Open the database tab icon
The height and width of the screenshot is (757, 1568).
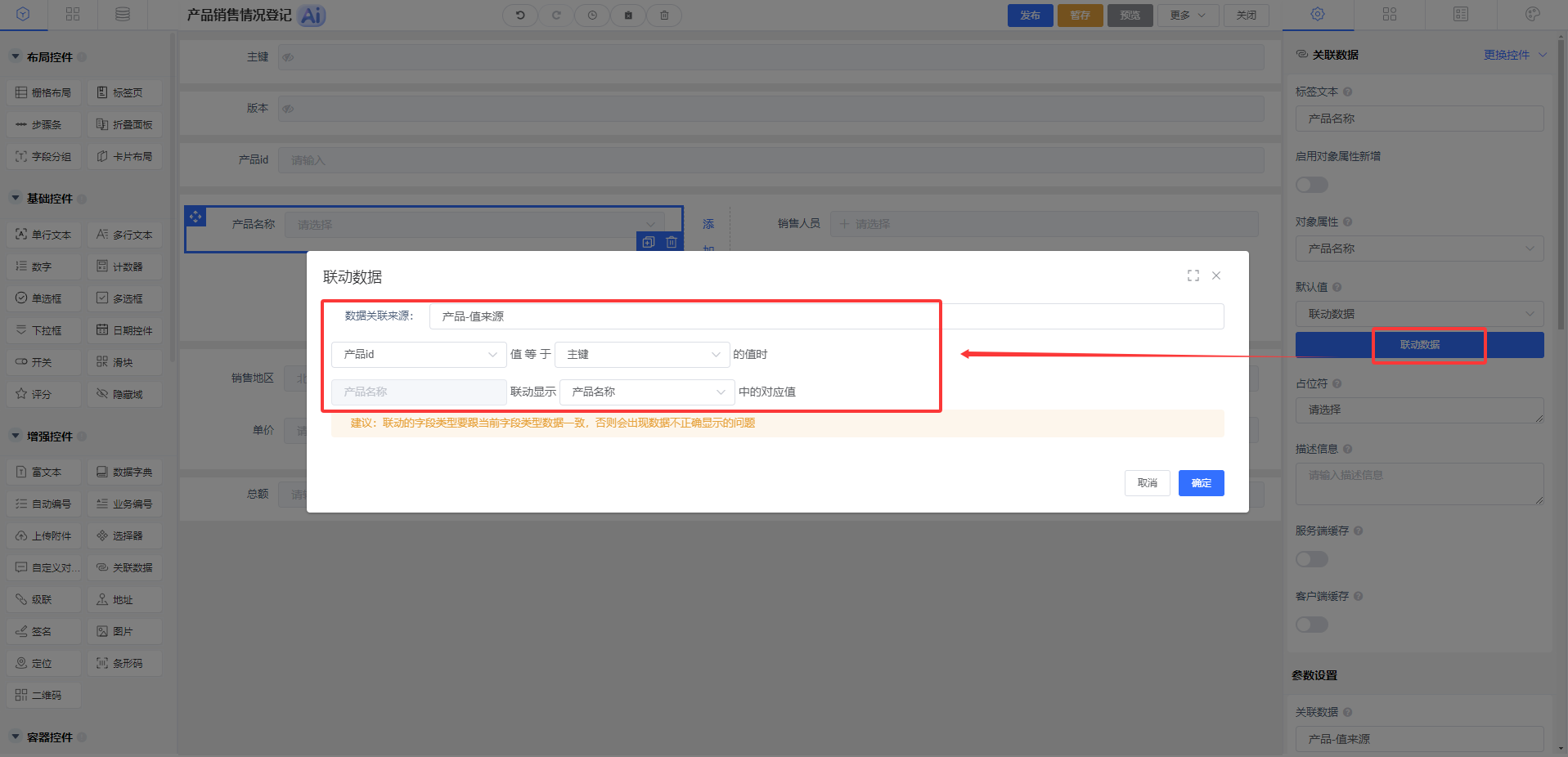(x=123, y=15)
